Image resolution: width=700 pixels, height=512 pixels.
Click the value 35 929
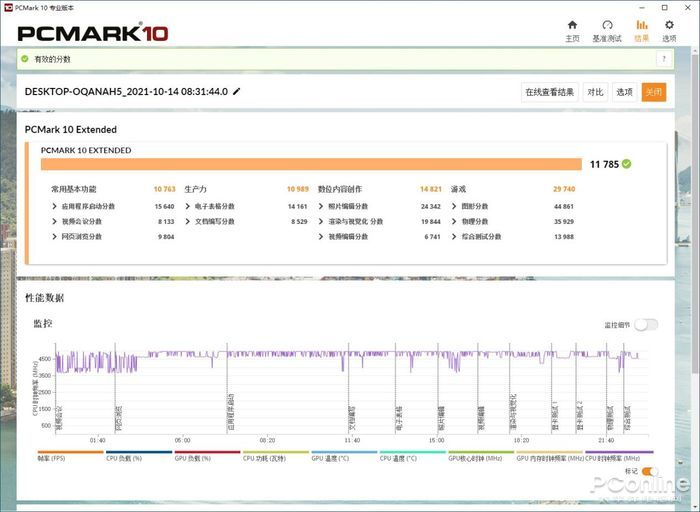tap(564, 222)
